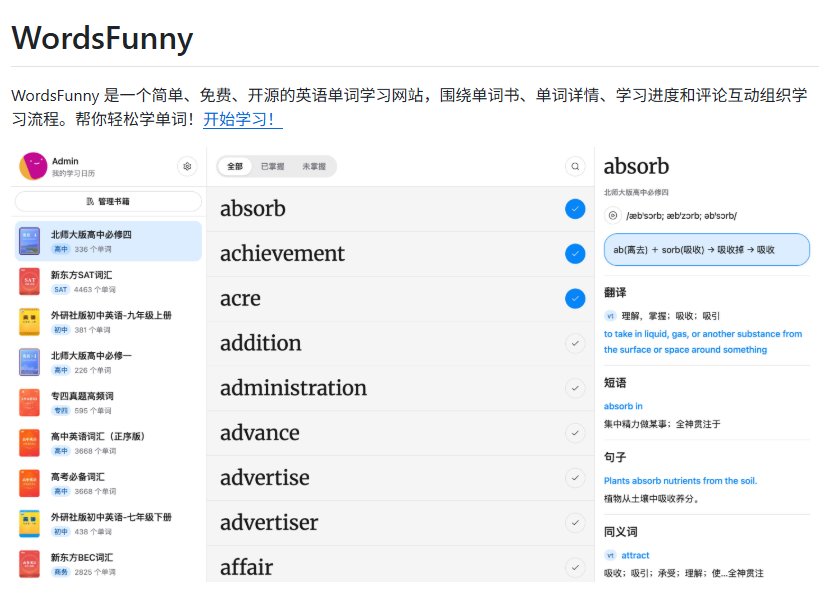Image resolution: width=837 pixels, height=606 pixels.
Task: Click the search magnifier icon
Action: (575, 167)
